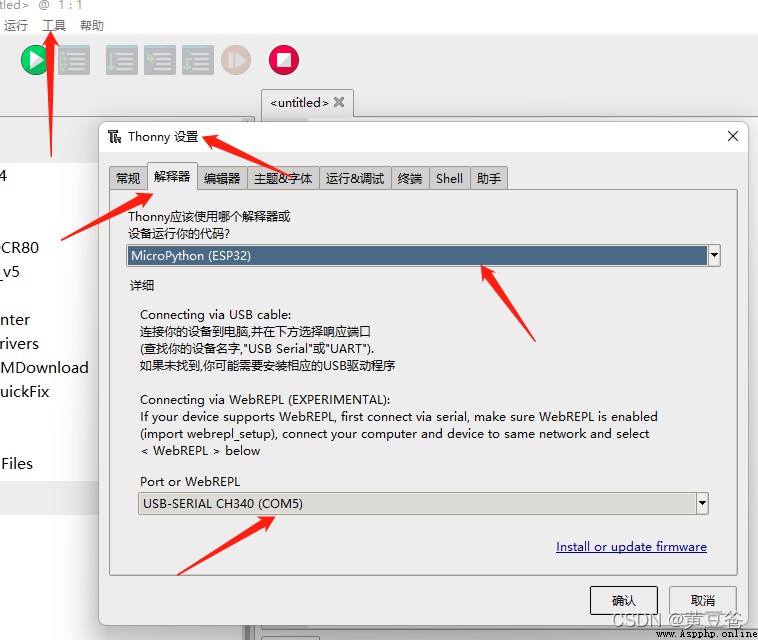Switch to the 主题&字体 settings tab
758x640 pixels.
283,178
